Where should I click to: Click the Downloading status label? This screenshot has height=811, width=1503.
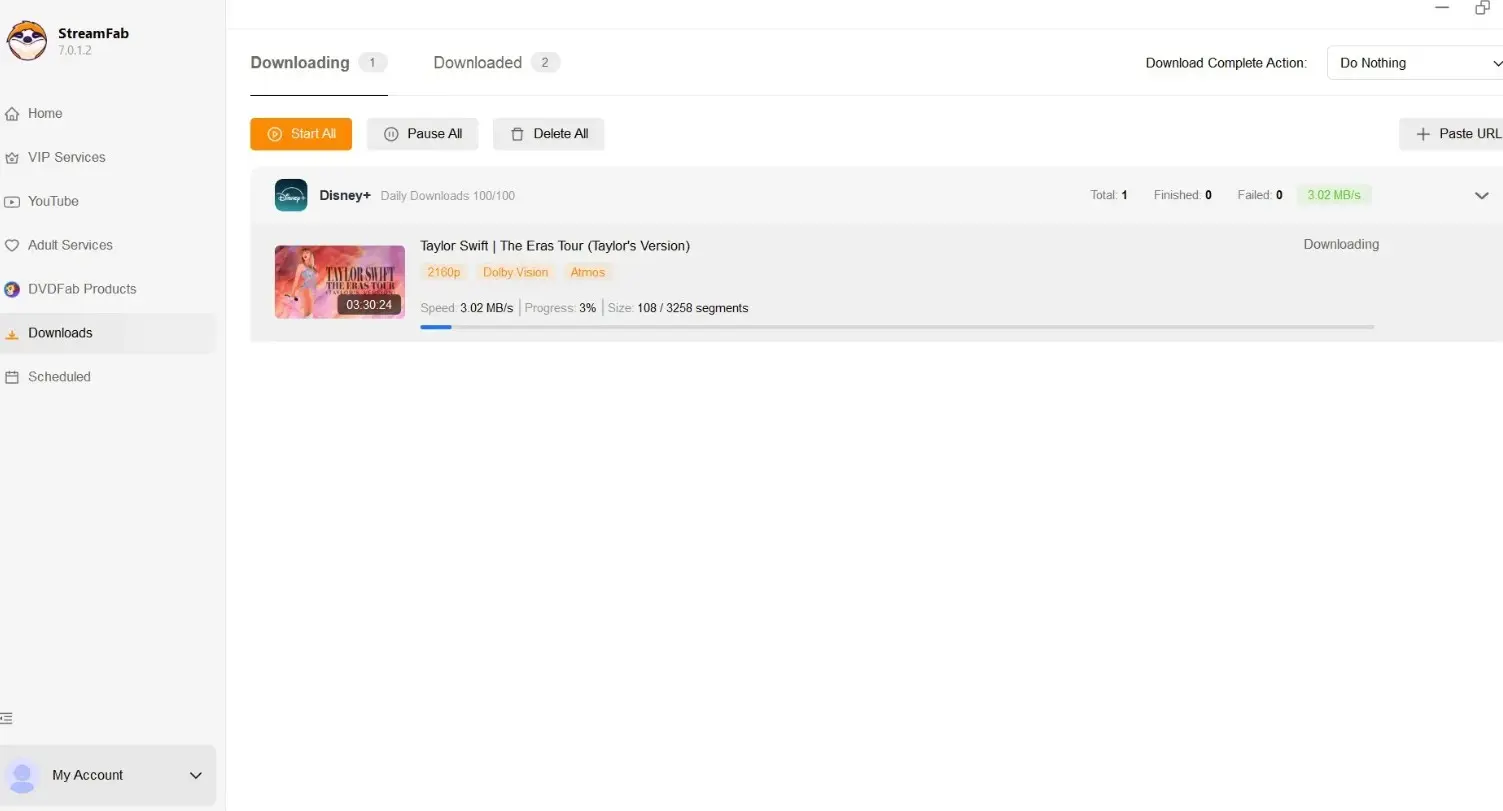coord(1341,244)
